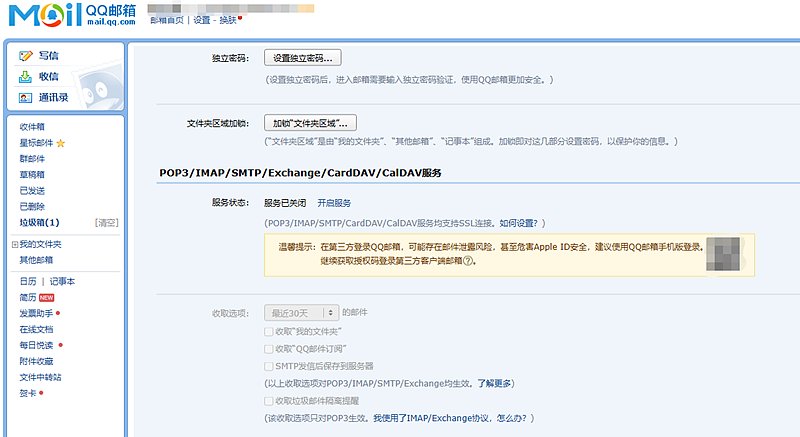Screen dimensions: 800x437
Task: Go to 草稿箱 folder
Action: point(32,174)
